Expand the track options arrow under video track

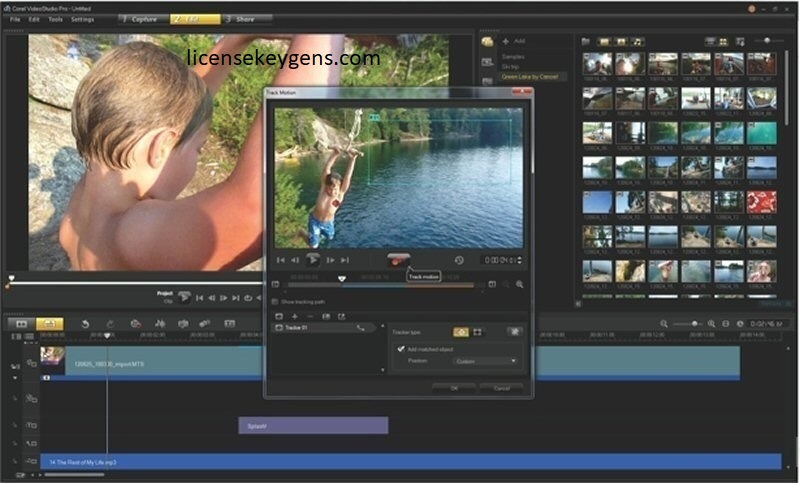click(15, 378)
